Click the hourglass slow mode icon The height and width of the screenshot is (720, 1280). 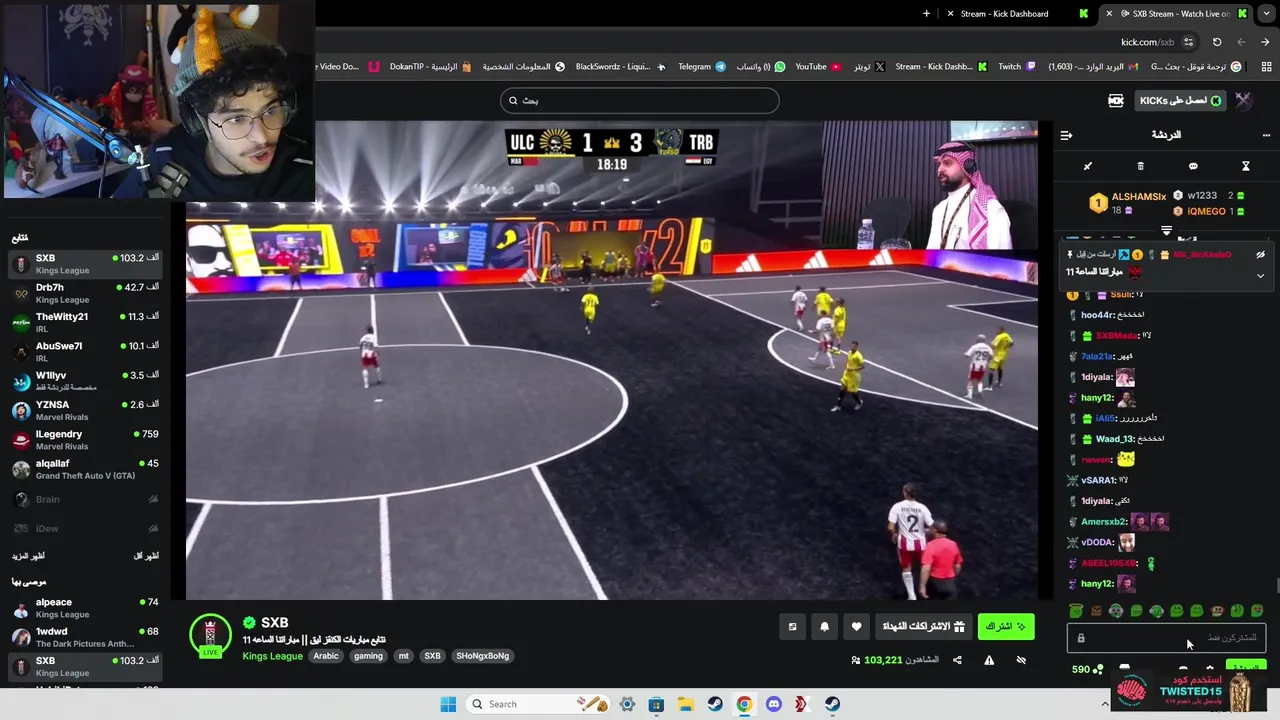1246,166
